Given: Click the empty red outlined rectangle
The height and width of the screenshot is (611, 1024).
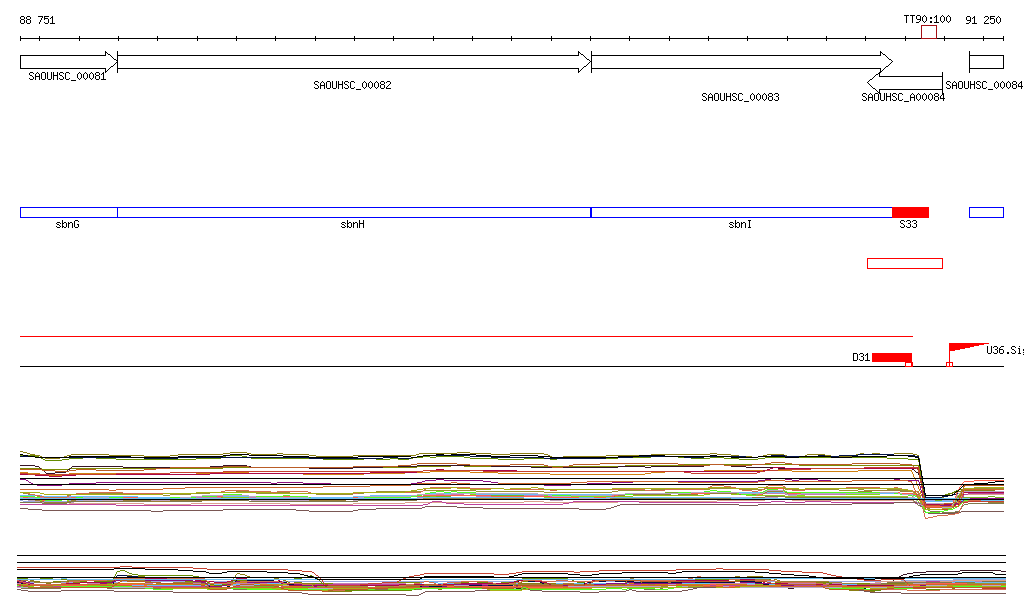Looking at the screenshot, I should [x=905, y=263].
